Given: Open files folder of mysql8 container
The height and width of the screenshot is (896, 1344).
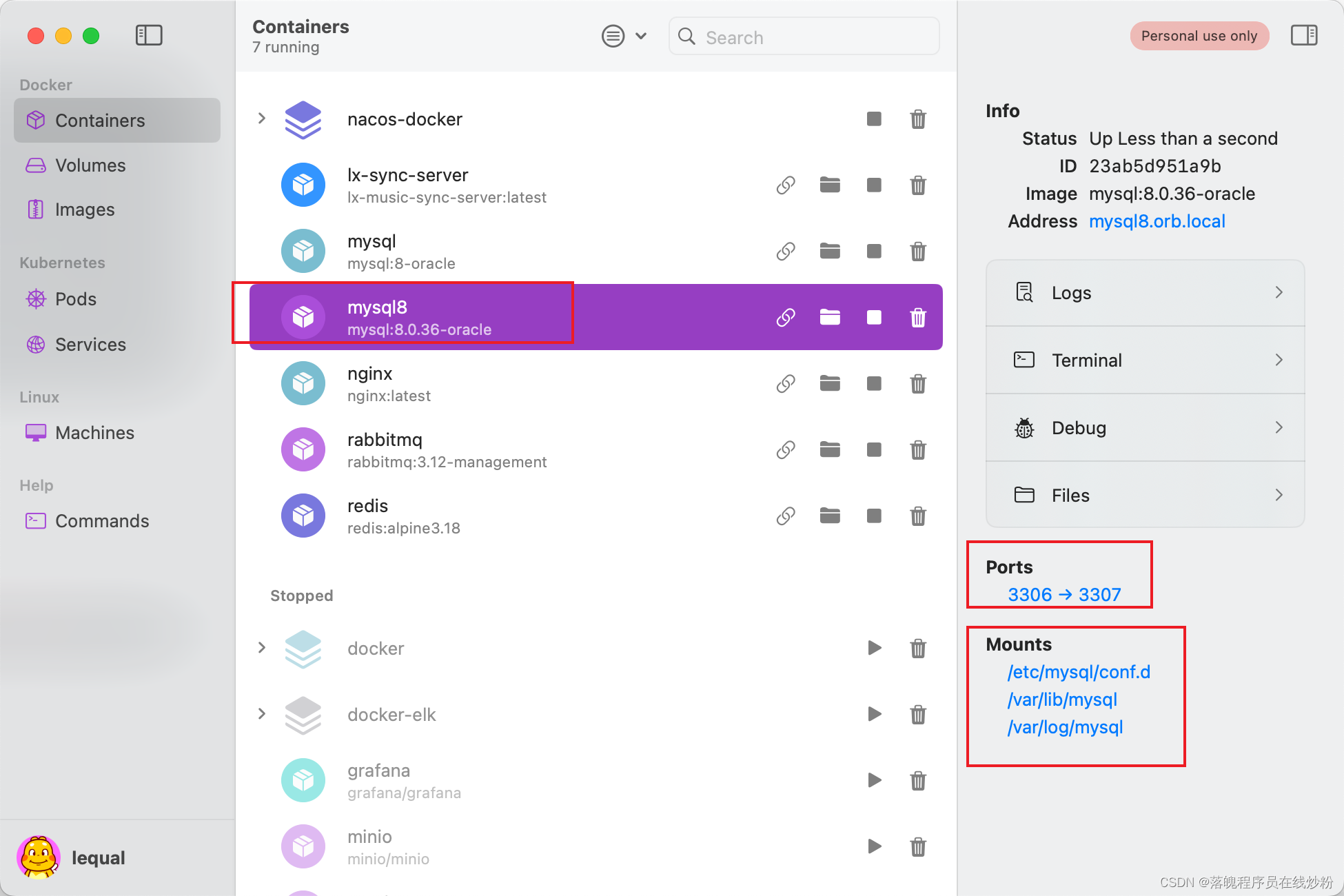Looking at the screenshot, I should (830, 318).
